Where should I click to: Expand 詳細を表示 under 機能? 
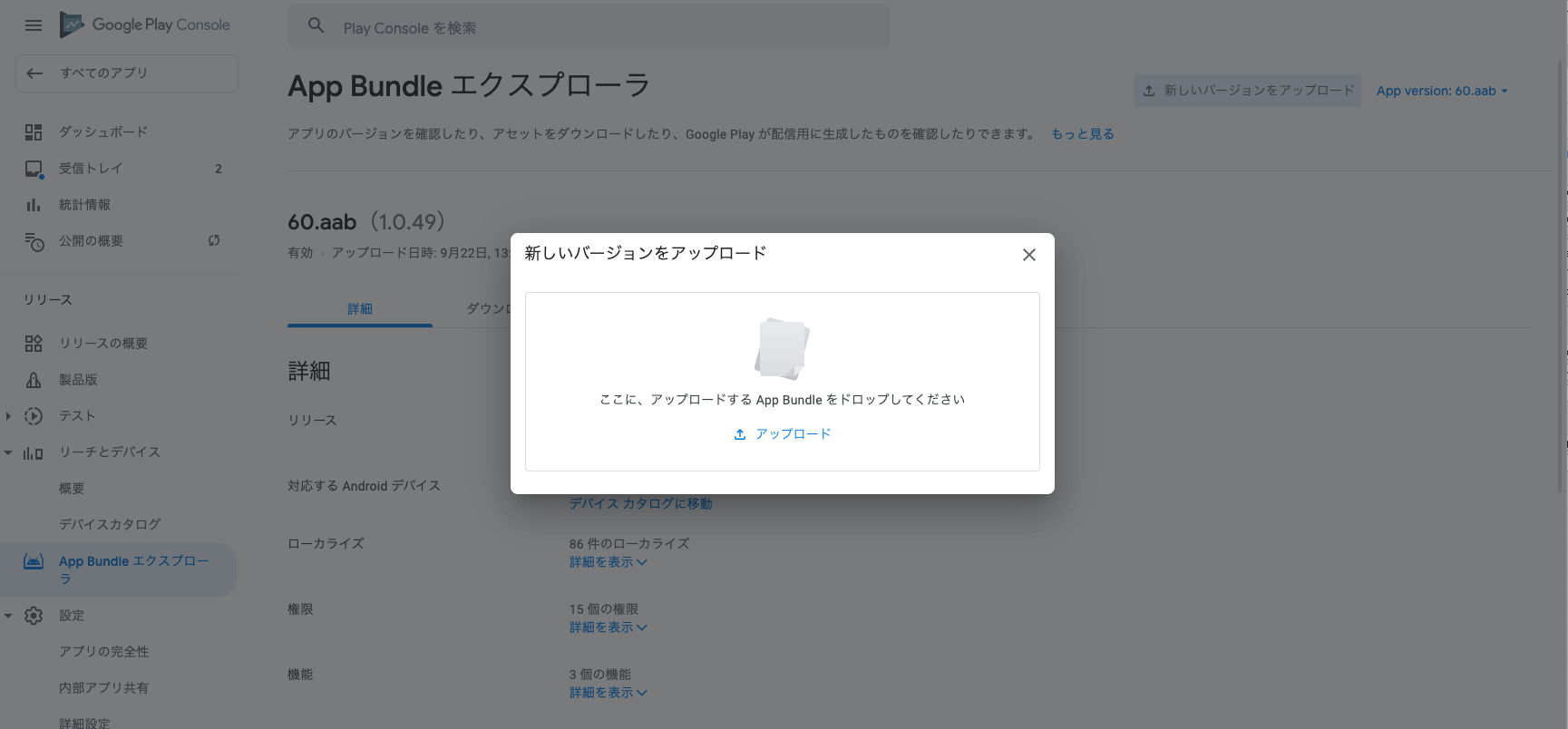[x=609, y=693]
